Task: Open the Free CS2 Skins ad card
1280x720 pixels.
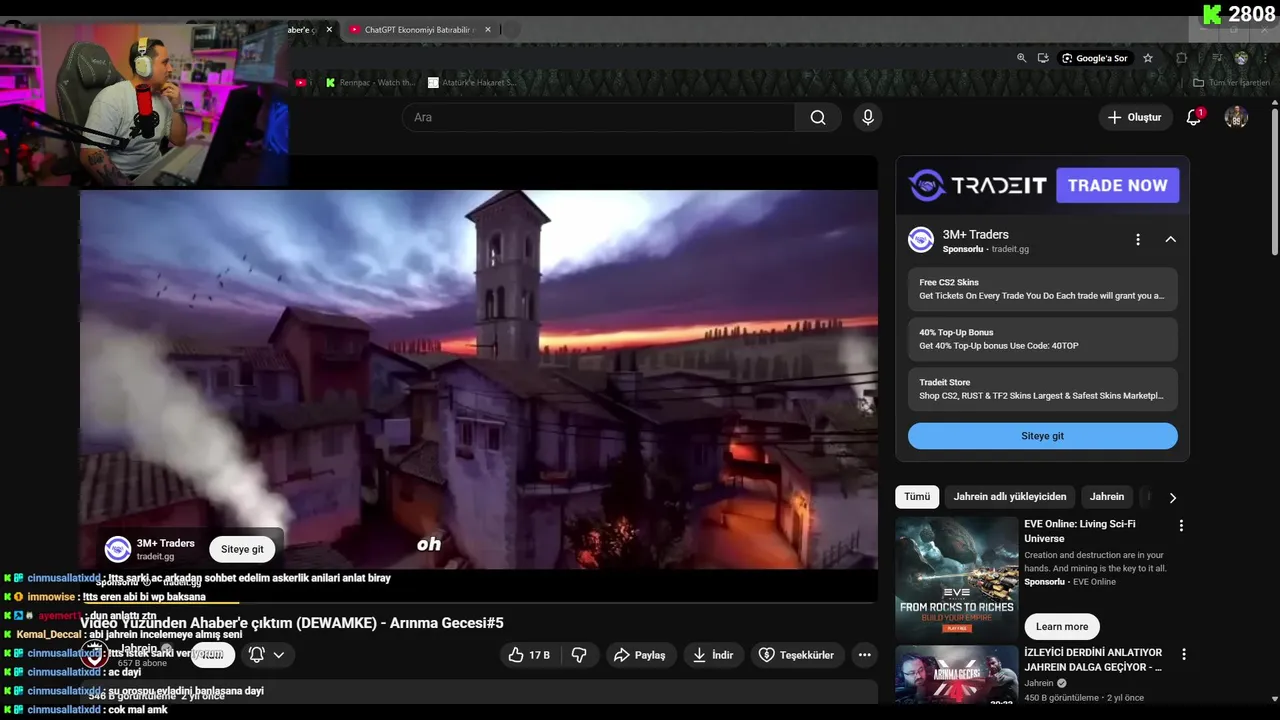Action: tap(1043, 289)
